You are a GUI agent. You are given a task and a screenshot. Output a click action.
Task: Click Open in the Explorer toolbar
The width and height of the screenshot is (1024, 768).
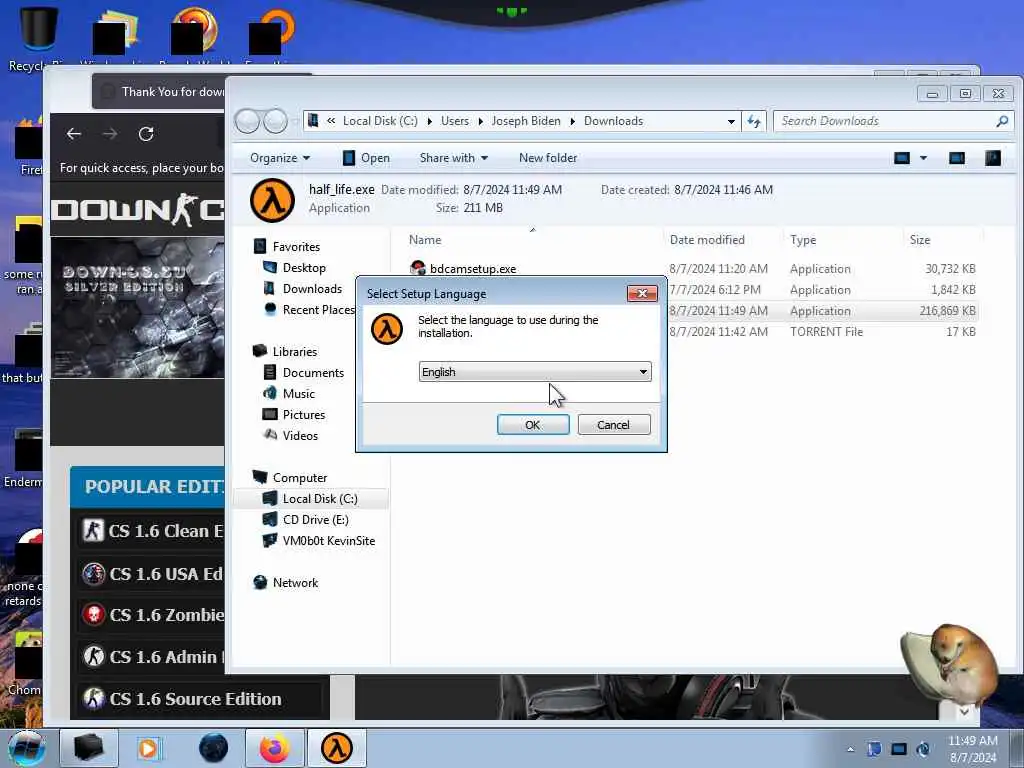click(x=366, y=158)
